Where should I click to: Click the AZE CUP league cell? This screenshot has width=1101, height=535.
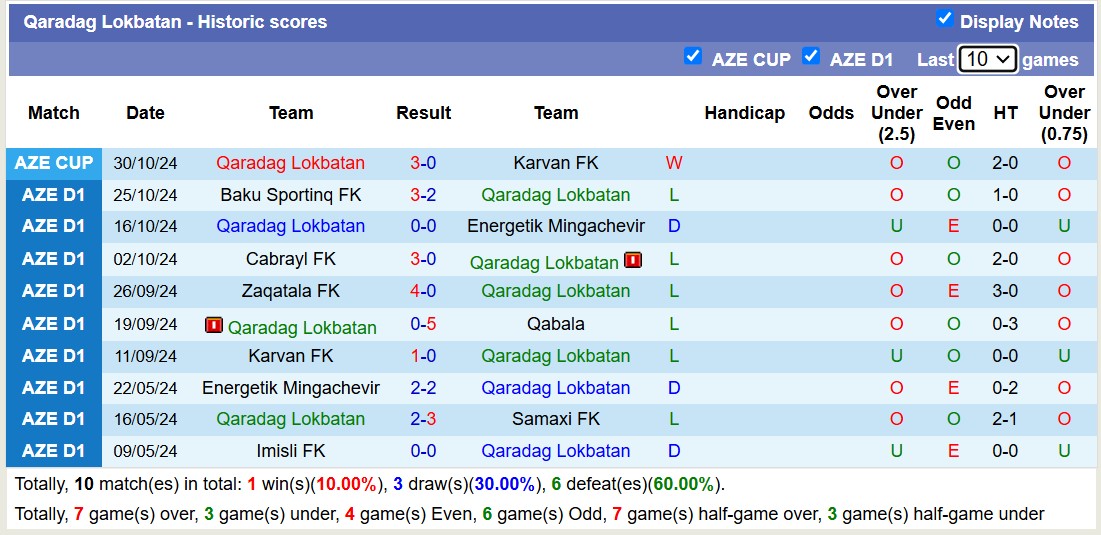coord(54,163)
